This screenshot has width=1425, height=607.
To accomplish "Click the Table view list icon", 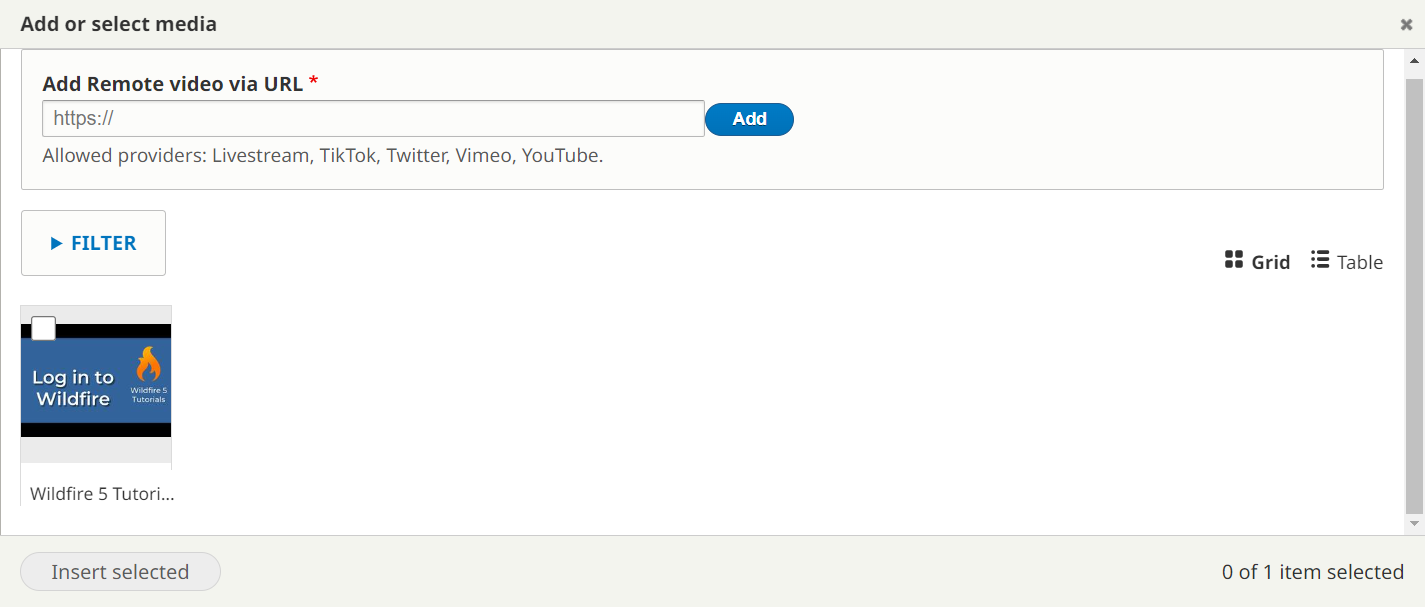I will (x=1319, y=260).
